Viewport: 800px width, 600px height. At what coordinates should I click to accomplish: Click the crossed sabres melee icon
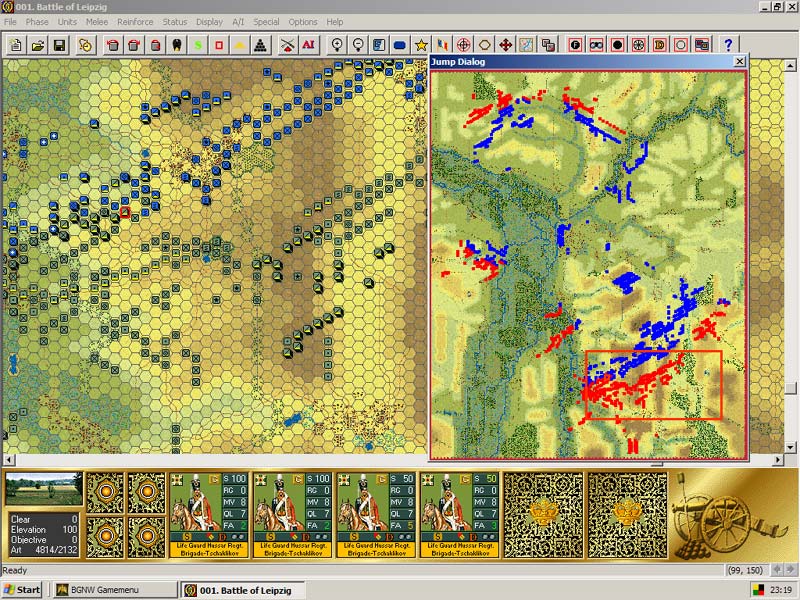[x=288, y=45]
